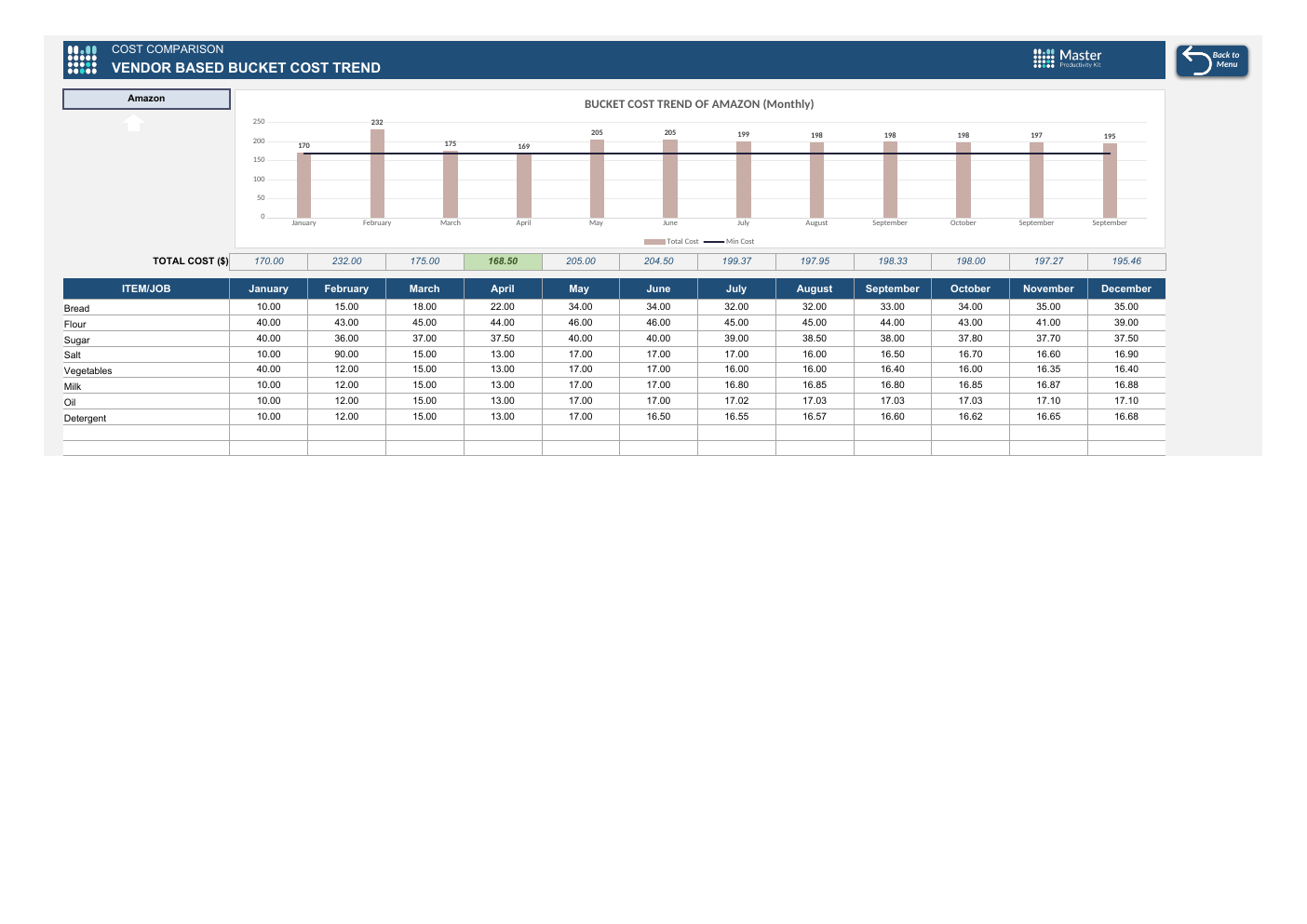Screen dimensions: 1307x924
Task: Click the Vegetables row label
Action: pos(88,371)
